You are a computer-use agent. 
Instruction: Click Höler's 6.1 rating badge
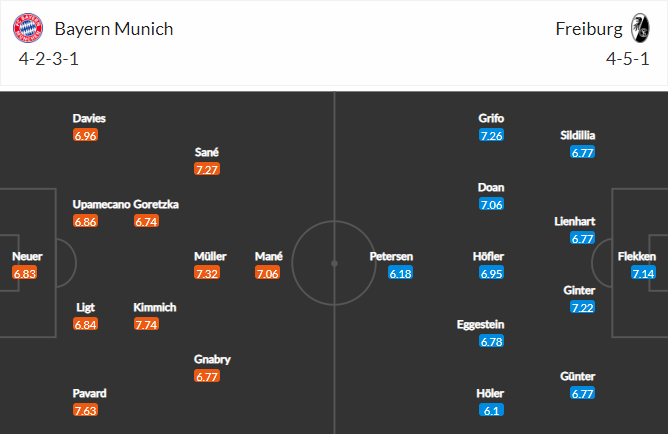492,410
